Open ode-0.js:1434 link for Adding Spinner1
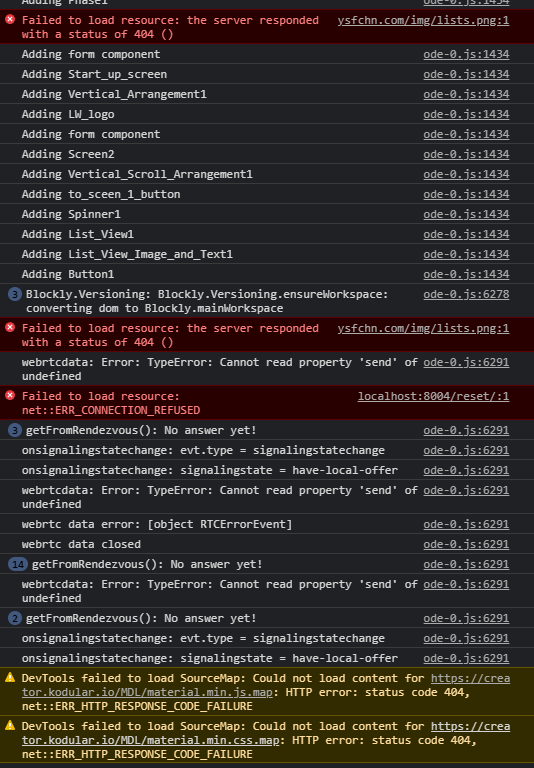Viewport: 534px width, 768px height. pyautogui.click(x=466, y=215)
